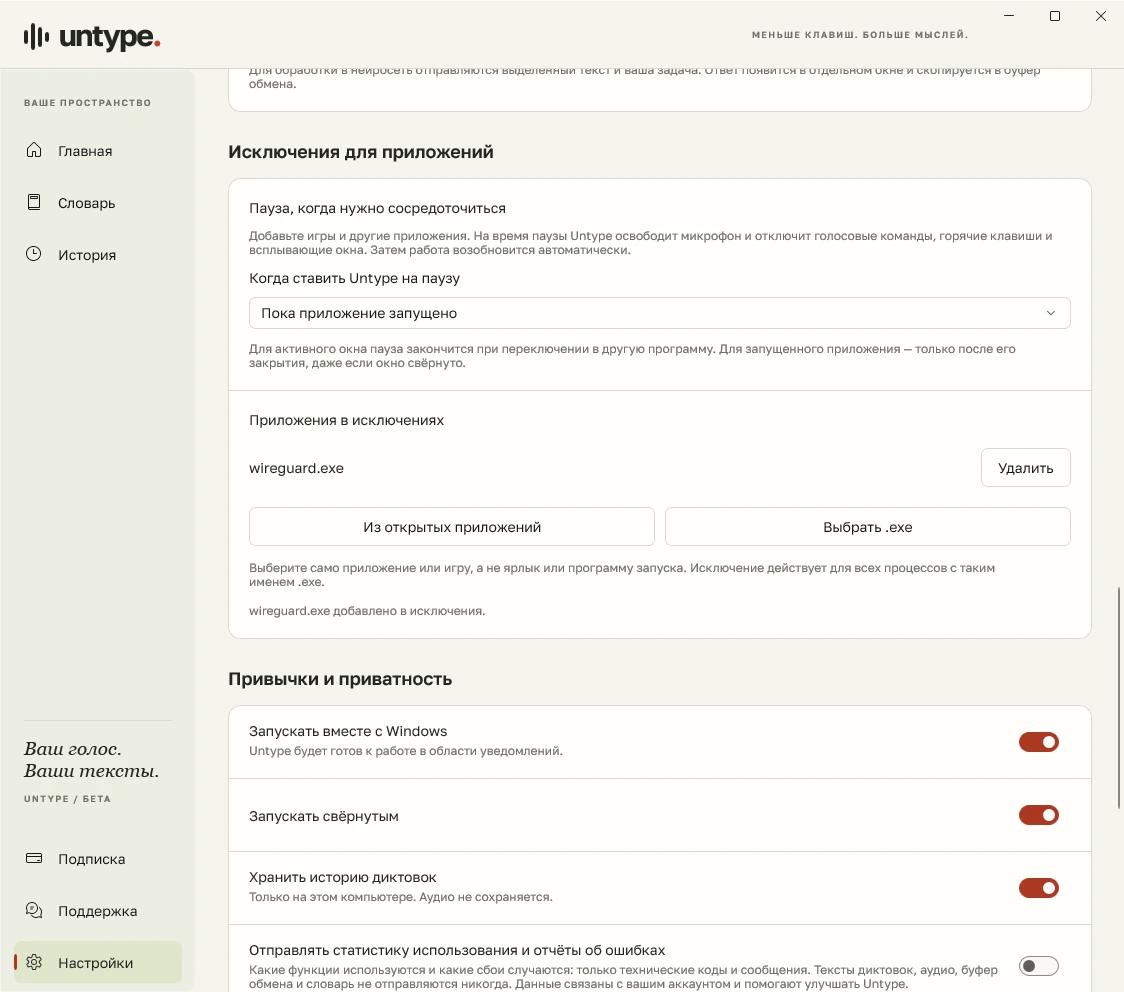This screenshot has height=992, width=1124.
Task: Click the Поддержка chat icon
Action: point(34,910)
